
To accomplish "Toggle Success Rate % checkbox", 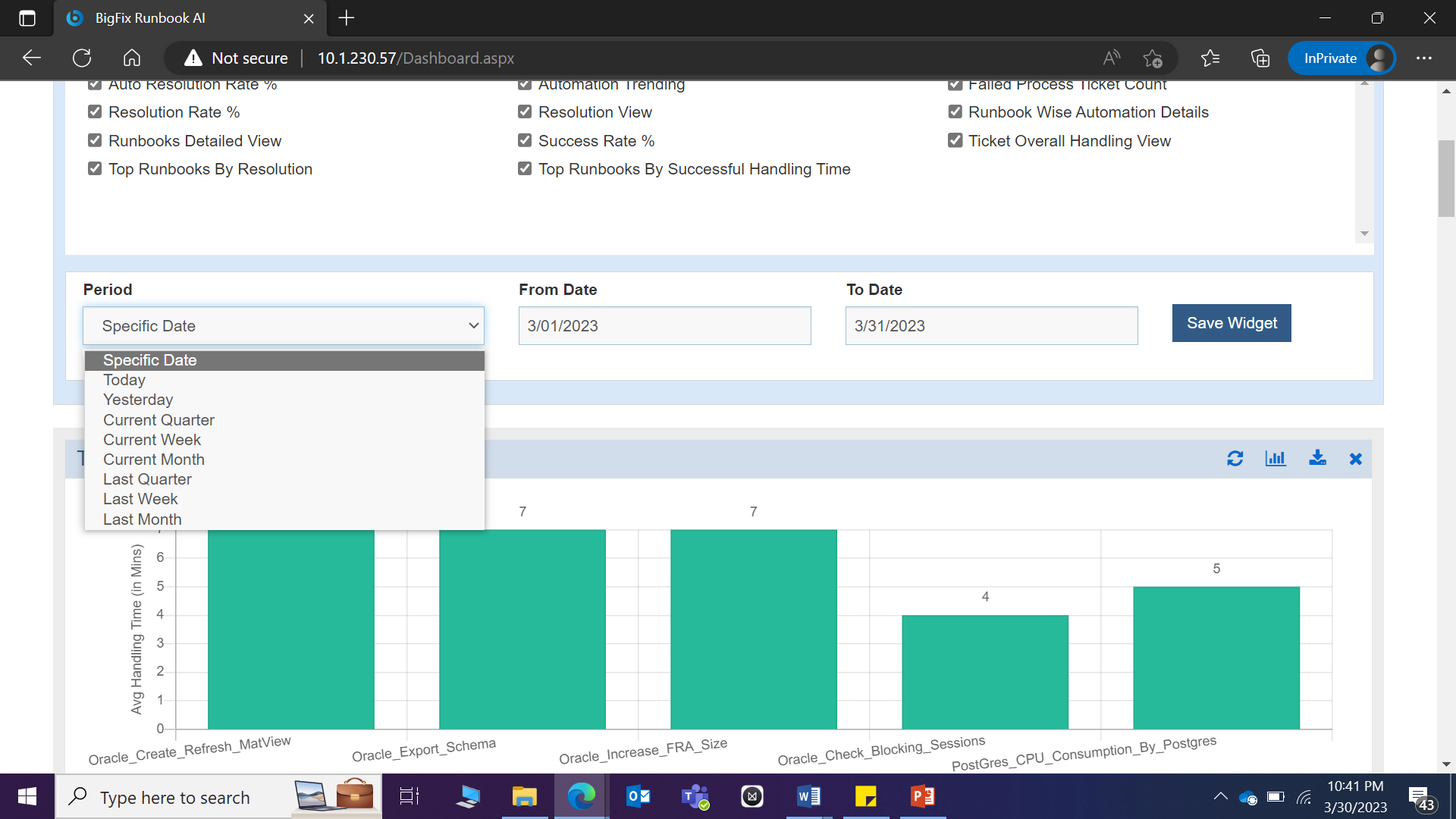I will click(525, 141).
